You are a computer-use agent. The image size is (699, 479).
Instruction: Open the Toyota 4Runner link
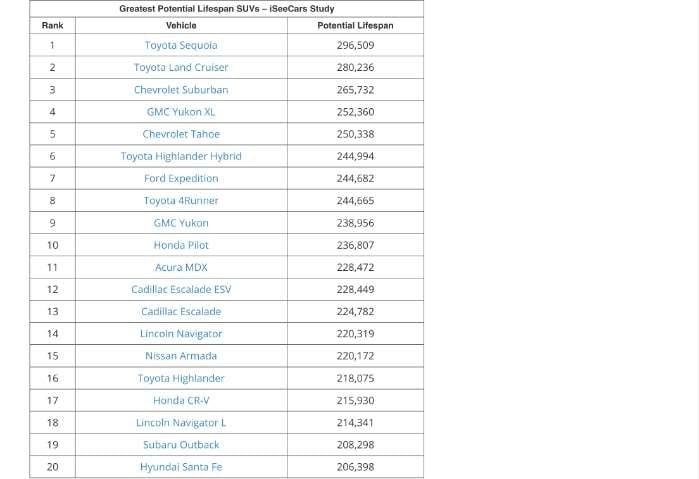(181, 200)
